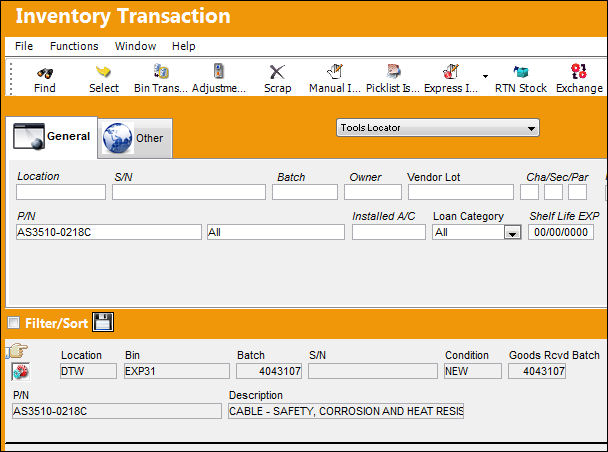
Task: Click the empty result S/N field
Action: click(x=373, y=371)
